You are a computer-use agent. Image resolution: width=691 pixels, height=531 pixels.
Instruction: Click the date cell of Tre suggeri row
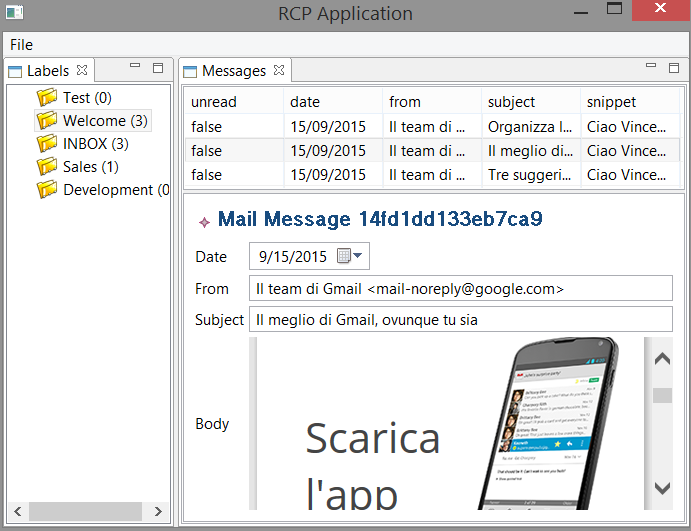[x=333, y=175]
